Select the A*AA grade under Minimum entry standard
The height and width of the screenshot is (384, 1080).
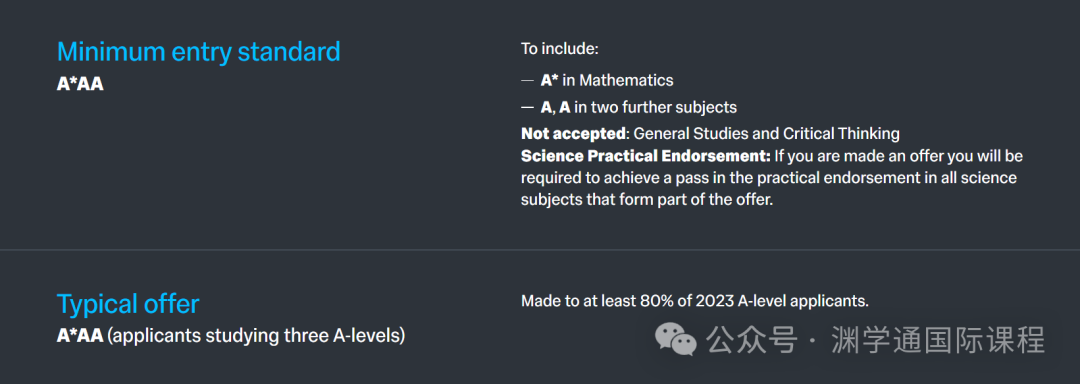pos(80,85)
